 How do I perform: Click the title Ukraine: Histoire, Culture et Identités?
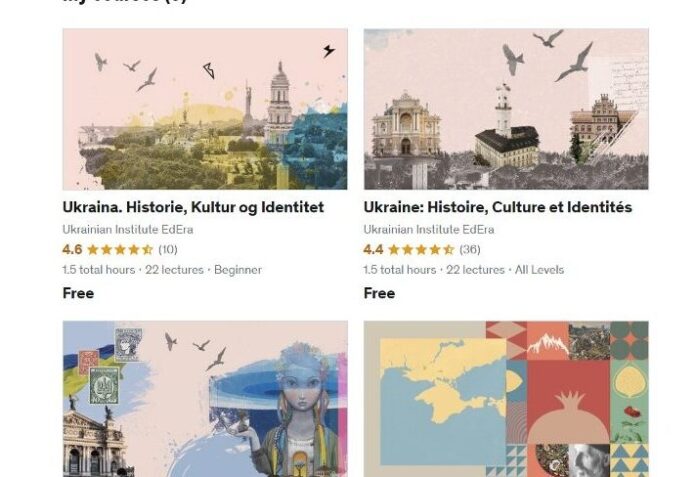498,207
